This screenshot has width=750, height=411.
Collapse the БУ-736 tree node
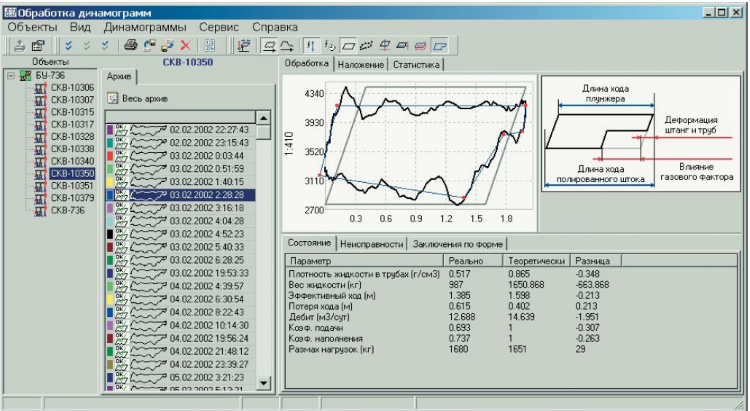(11, 76)
